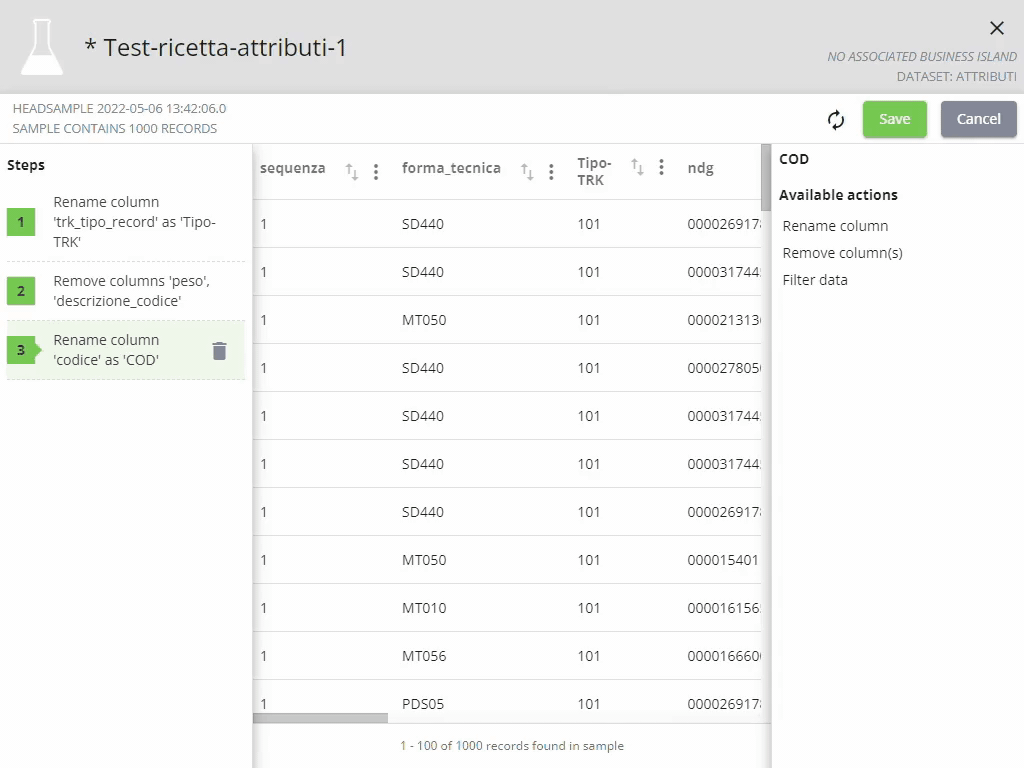Click the horizontal scrollbar below the data table
Image resolution: width=1024 pixels, height=768 pixels.
tap(322, 717)
